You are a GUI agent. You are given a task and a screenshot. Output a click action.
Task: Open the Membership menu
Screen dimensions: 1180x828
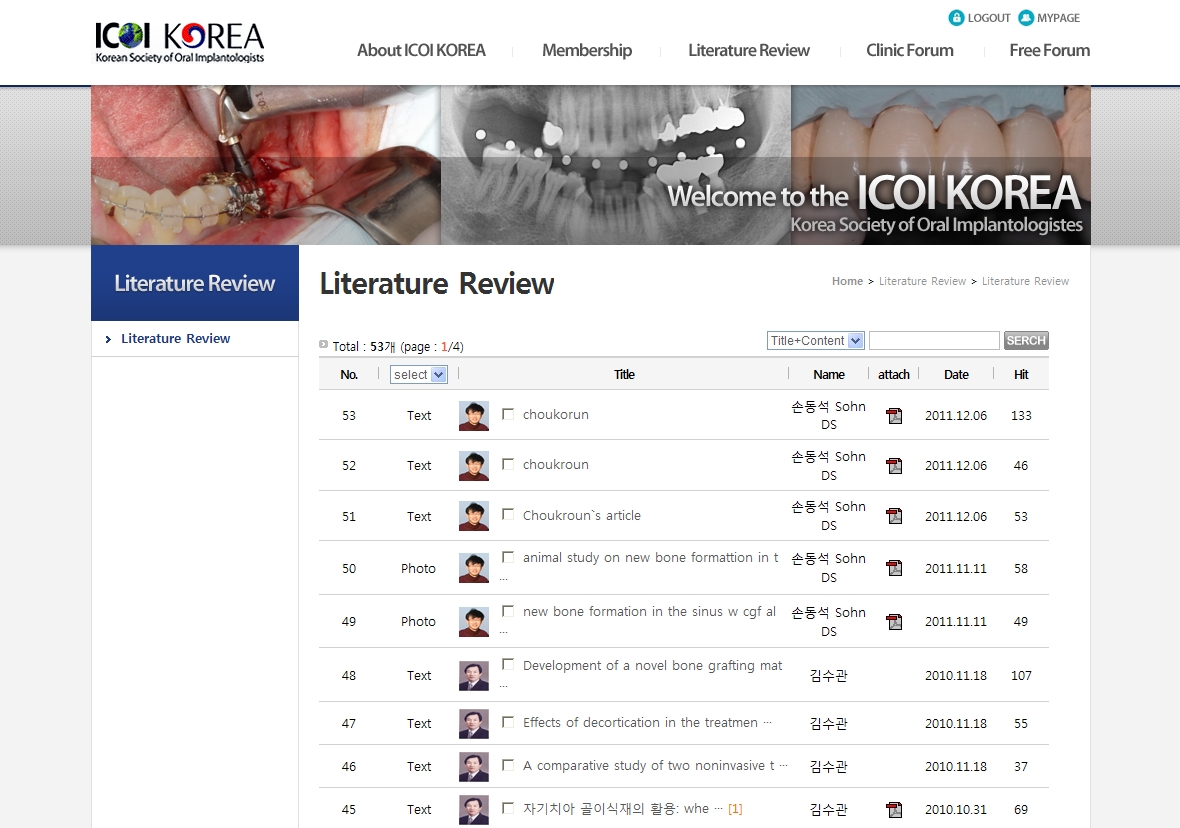587,50
